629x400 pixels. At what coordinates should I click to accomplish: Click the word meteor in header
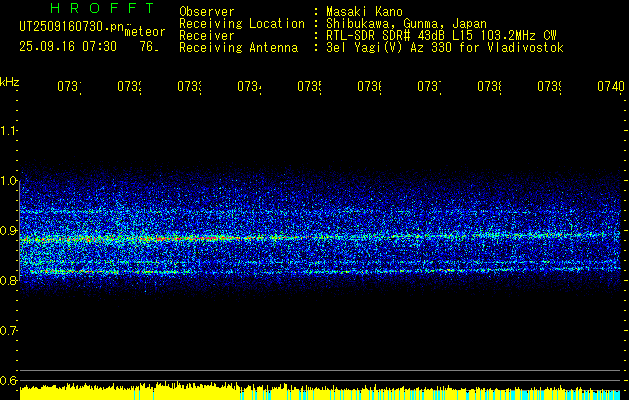145,32
